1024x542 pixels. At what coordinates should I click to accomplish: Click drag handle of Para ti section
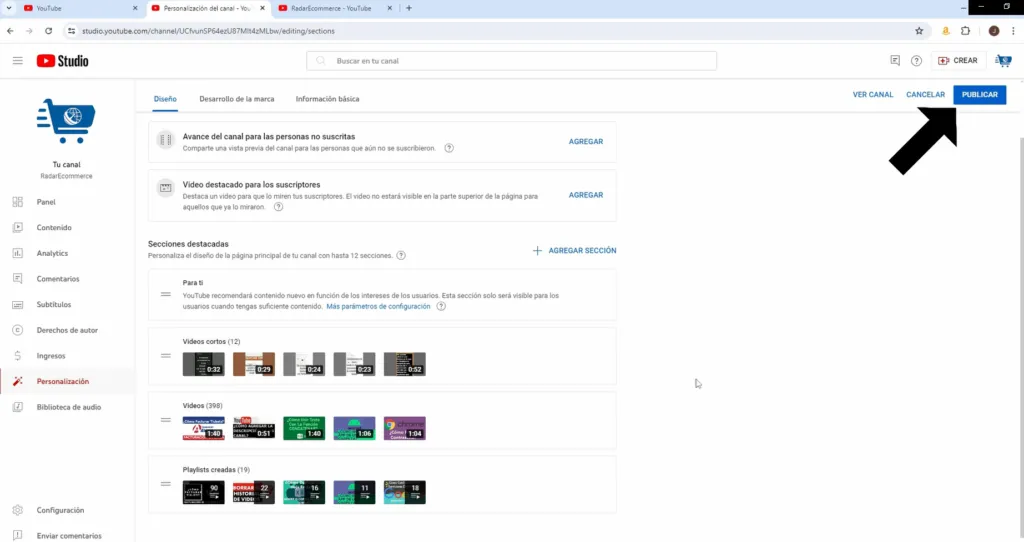click(x=166, y=295)
